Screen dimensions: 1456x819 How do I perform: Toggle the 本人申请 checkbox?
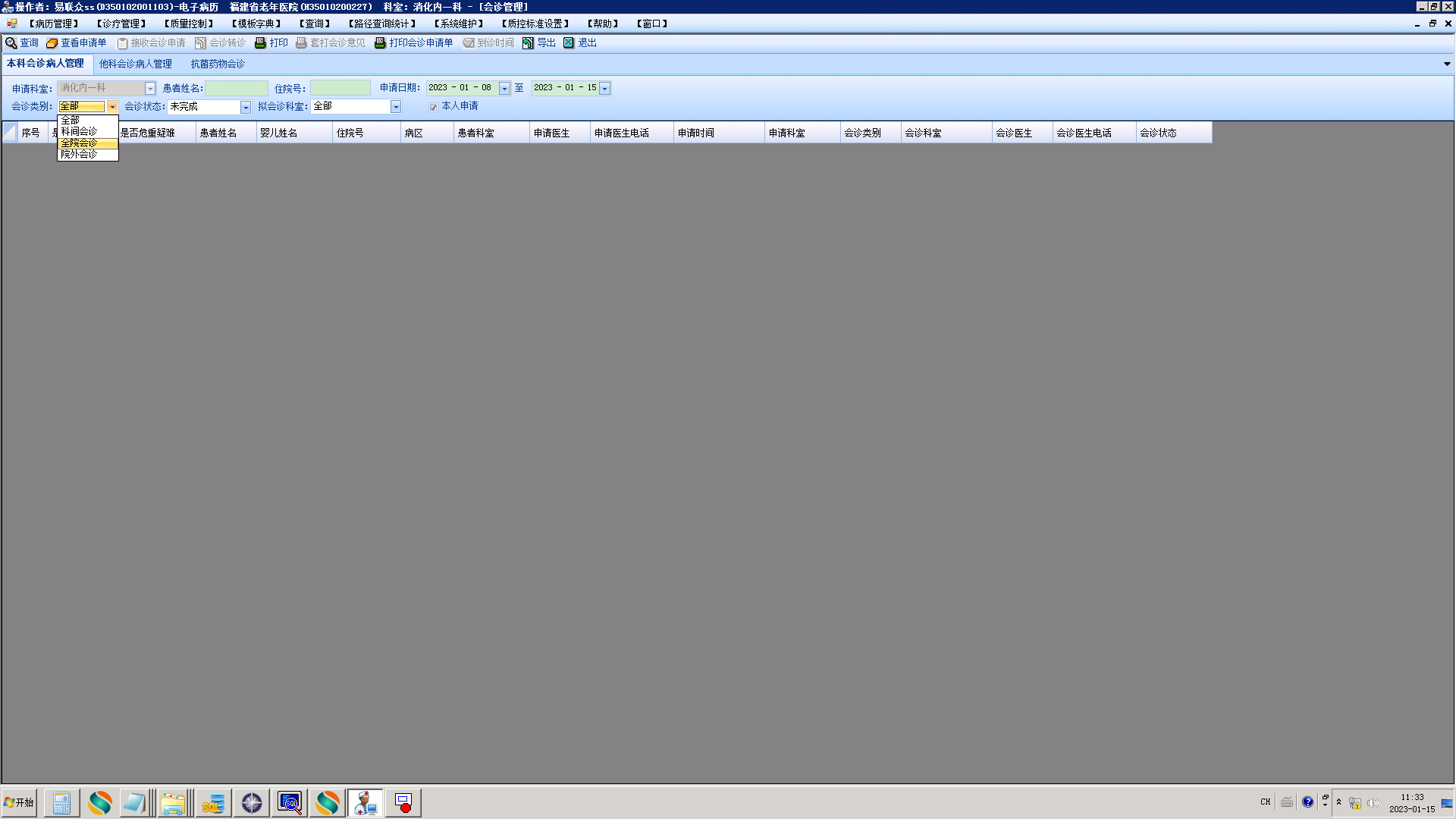434,107
